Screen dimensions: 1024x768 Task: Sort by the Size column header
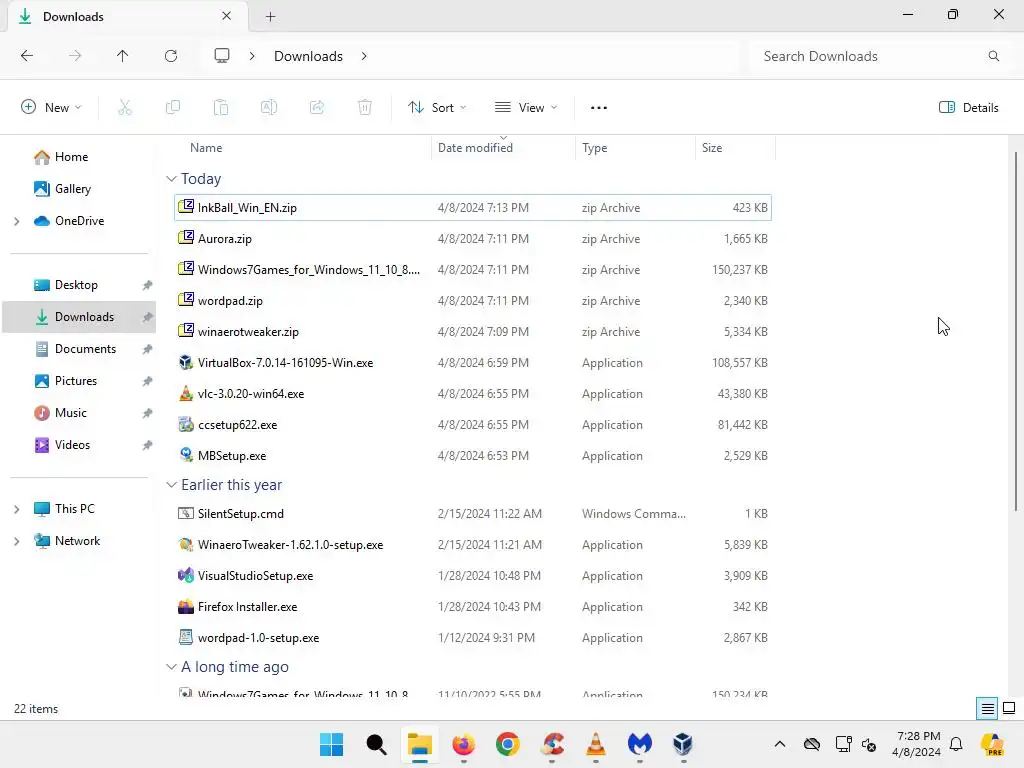735,148
